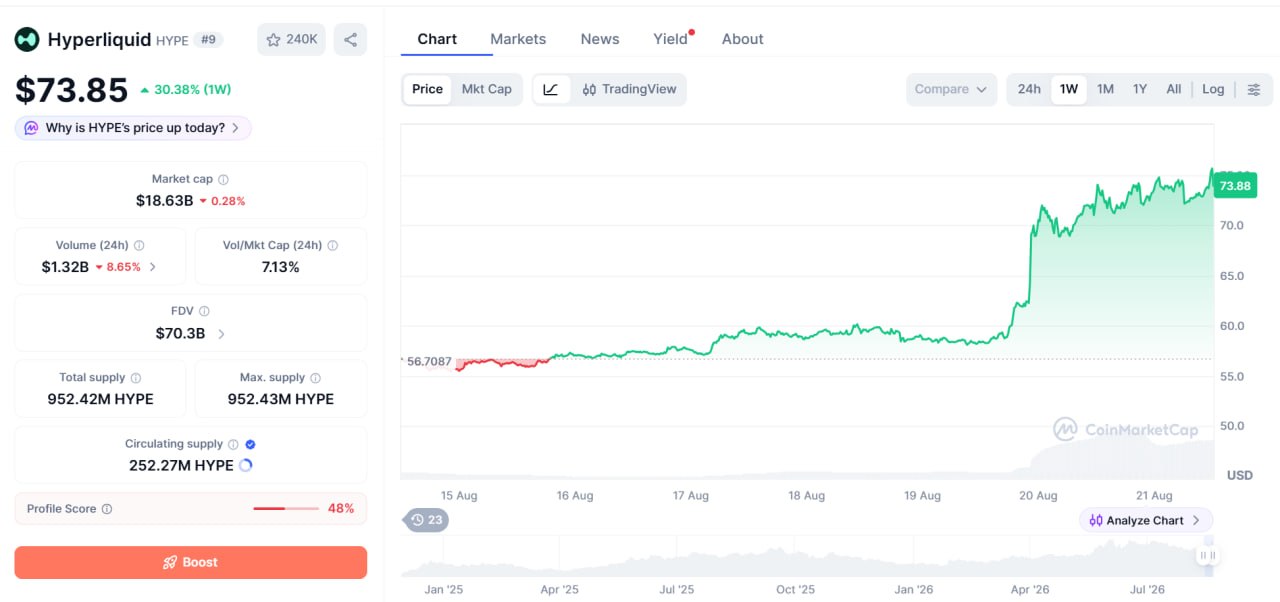Set chart range to All
Image resolution: width=1280 pixels, height=602 pixels.
pos(1174,89)
